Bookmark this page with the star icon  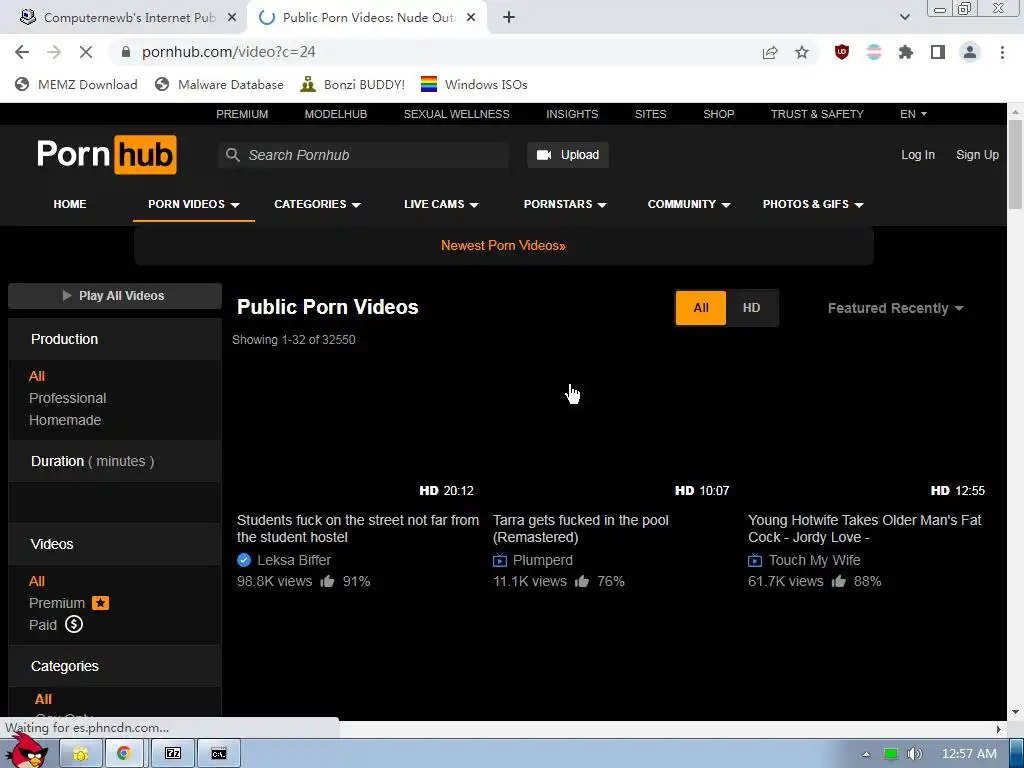point(802,52)
